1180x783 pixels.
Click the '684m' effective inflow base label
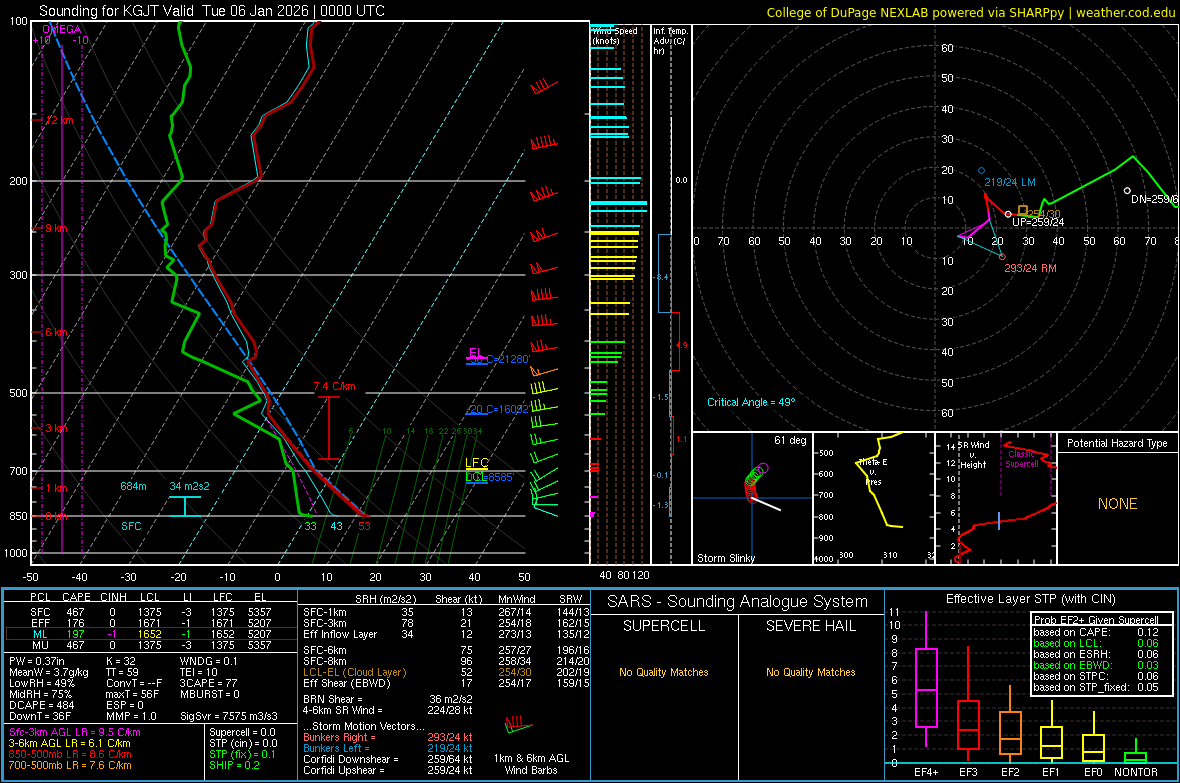133,486
